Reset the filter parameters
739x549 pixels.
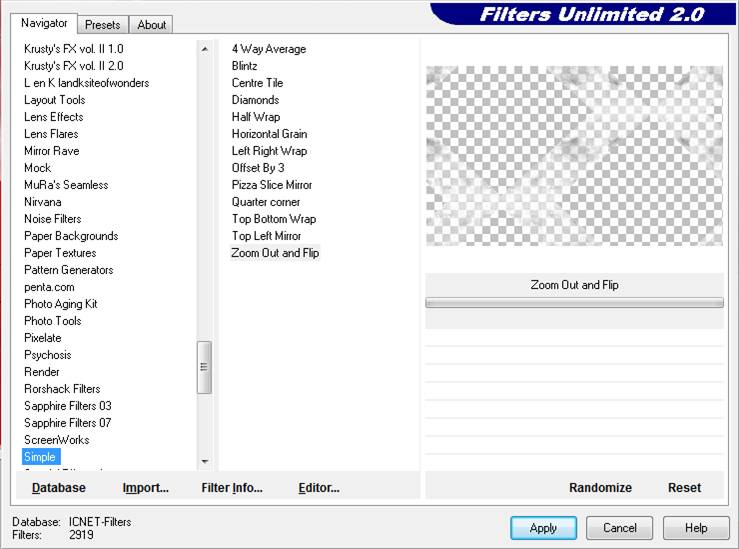684,488
